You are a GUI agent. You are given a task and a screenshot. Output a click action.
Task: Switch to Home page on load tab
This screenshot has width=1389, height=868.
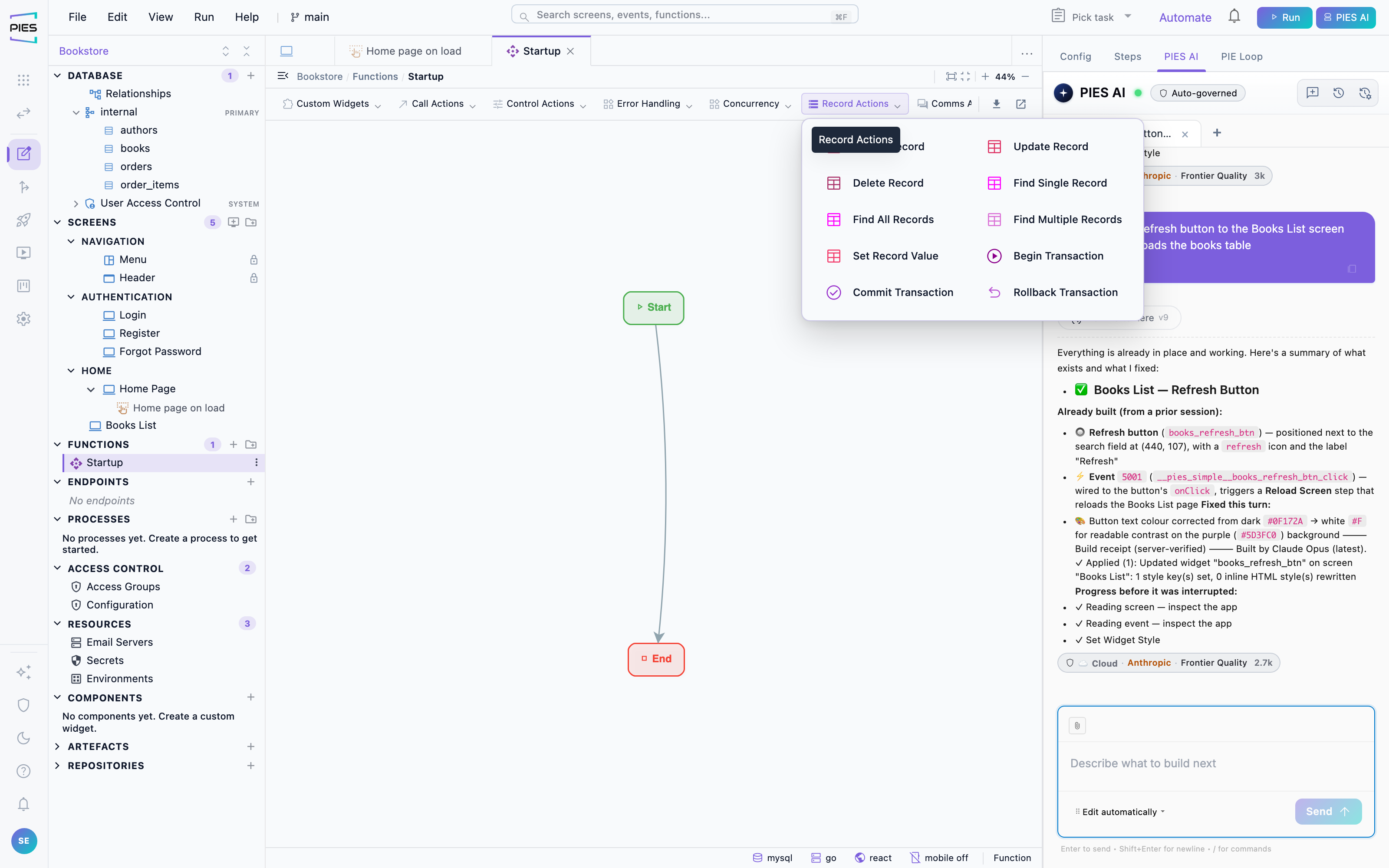413,51
